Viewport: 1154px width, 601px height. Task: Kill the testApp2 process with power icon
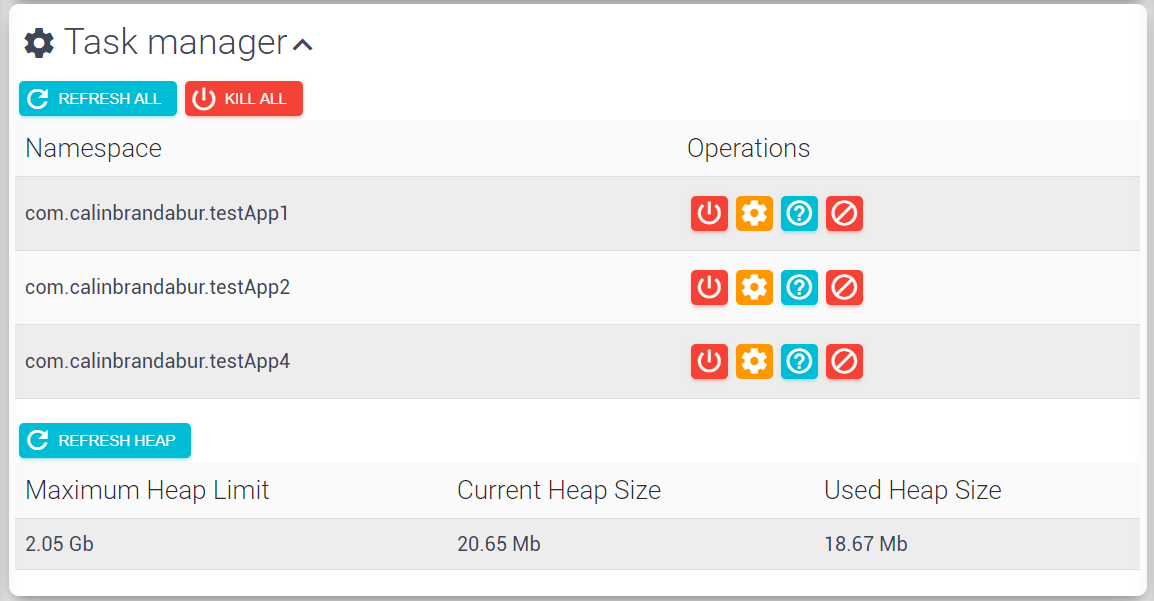click(709, 287)
